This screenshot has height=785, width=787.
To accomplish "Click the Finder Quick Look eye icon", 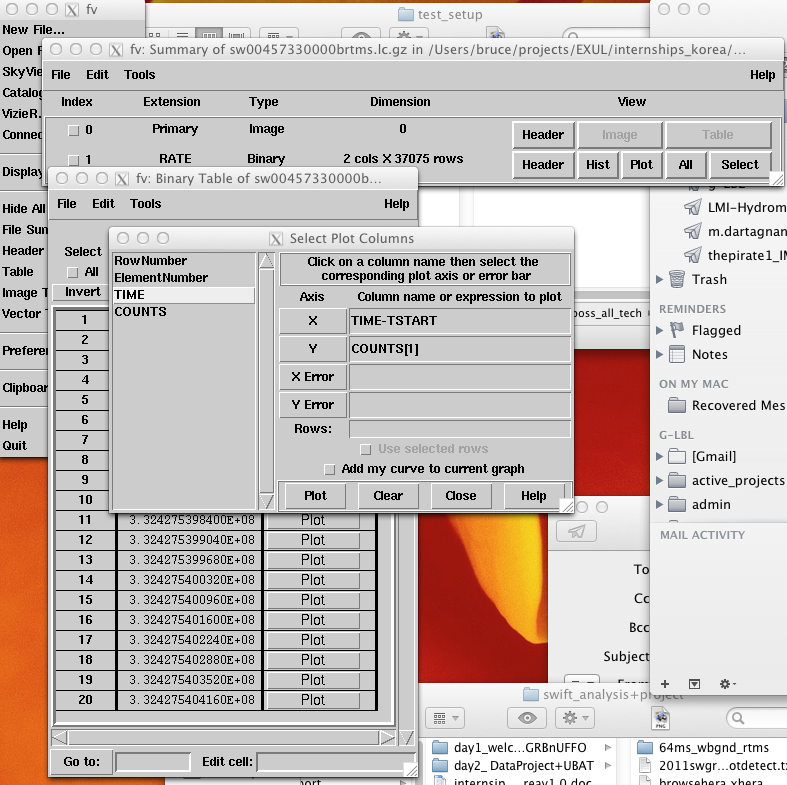I will [526, 717].
